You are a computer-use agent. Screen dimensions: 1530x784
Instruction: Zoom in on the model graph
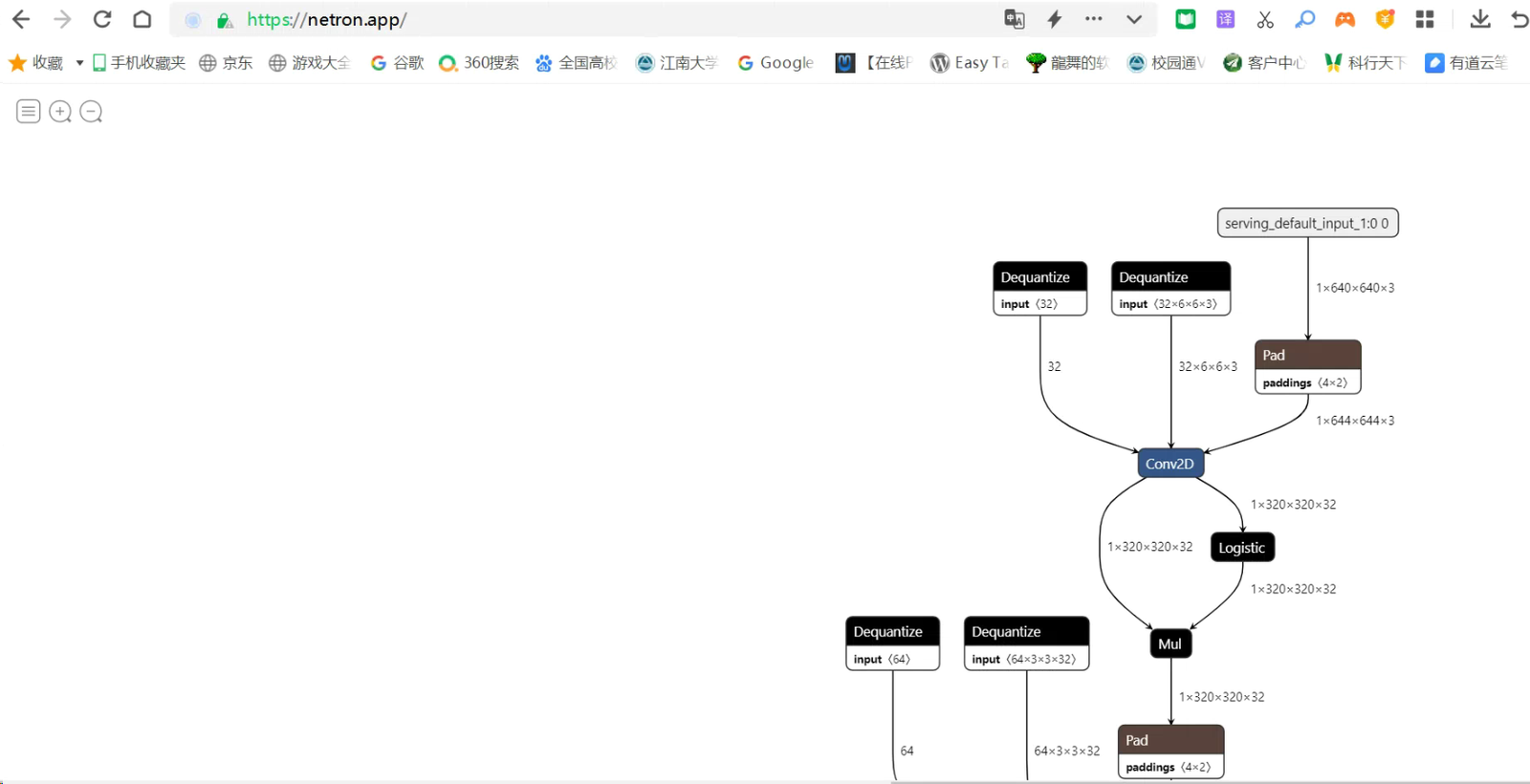[60, 112]
